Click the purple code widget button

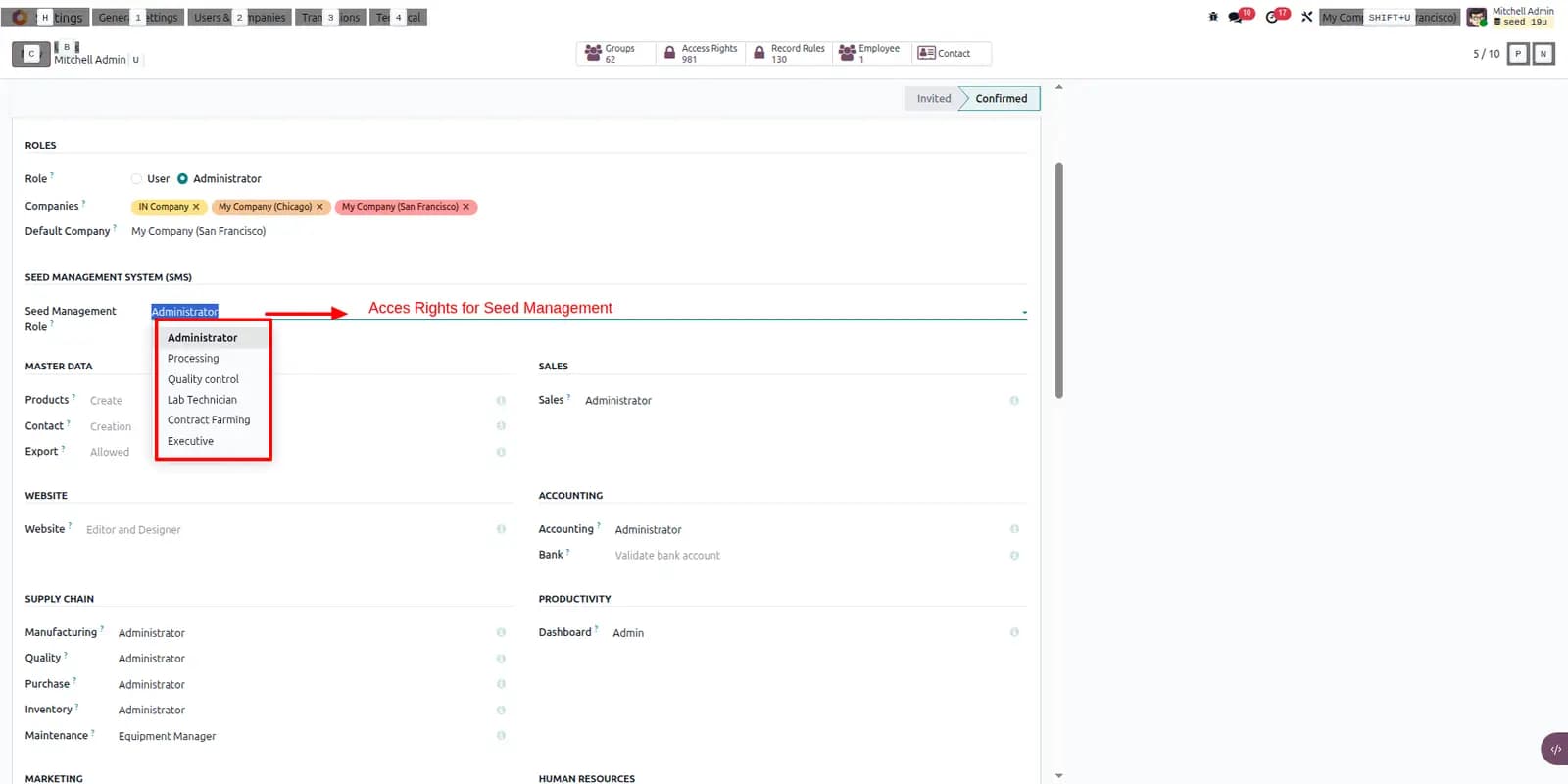[x=1554, y=749]
